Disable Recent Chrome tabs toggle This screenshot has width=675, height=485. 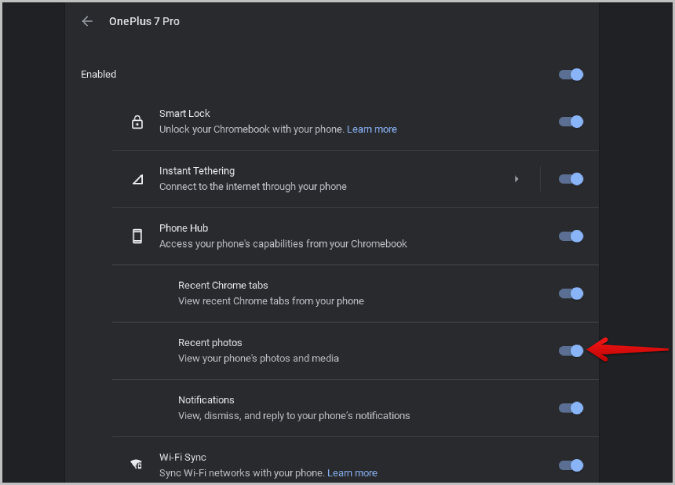[x=571, y=293]
